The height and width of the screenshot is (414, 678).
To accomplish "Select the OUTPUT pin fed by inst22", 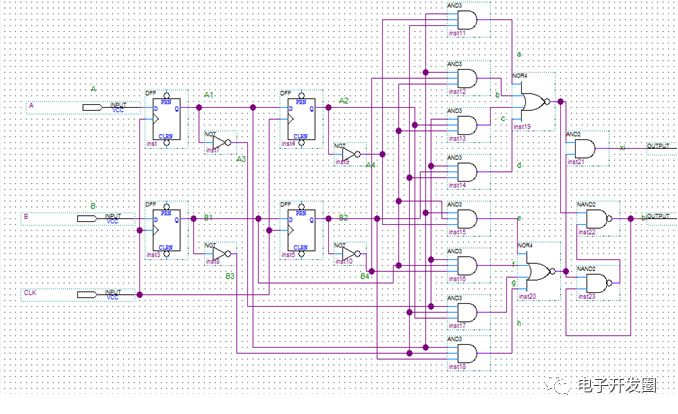I will (661, 216).
